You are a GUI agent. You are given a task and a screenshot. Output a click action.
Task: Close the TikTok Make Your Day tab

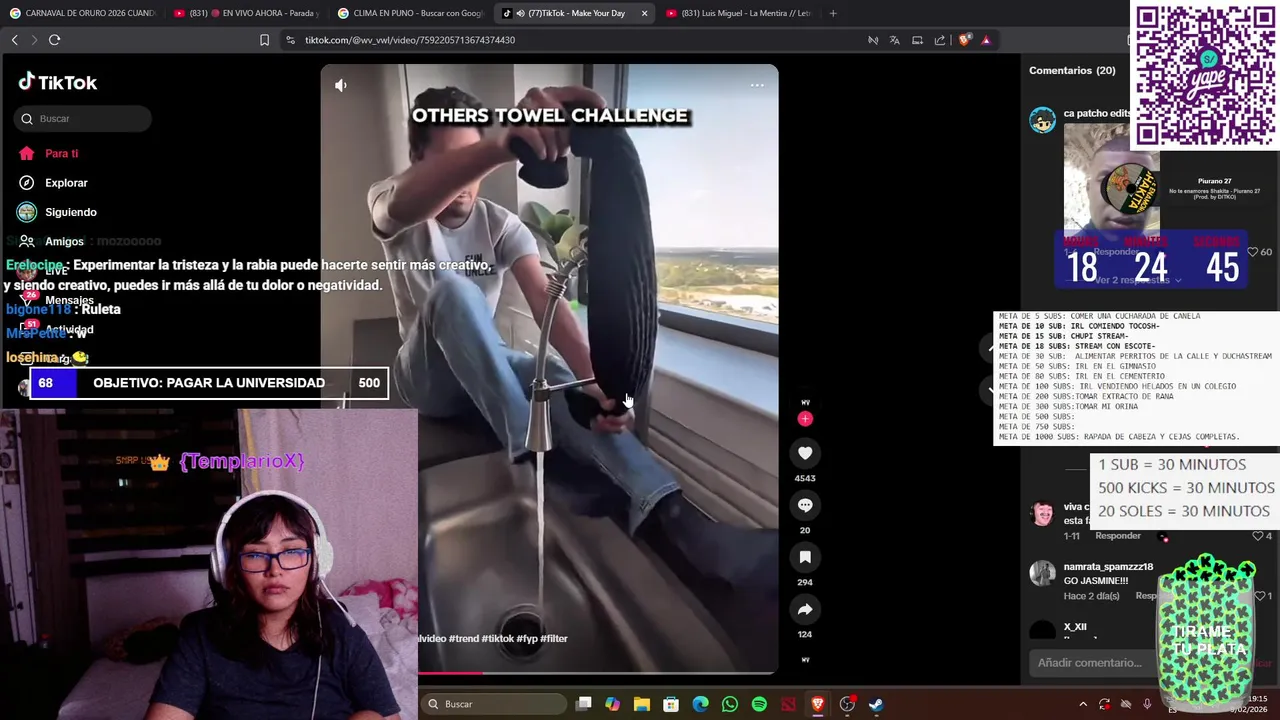pyautogui.click(x=644, y=13)
